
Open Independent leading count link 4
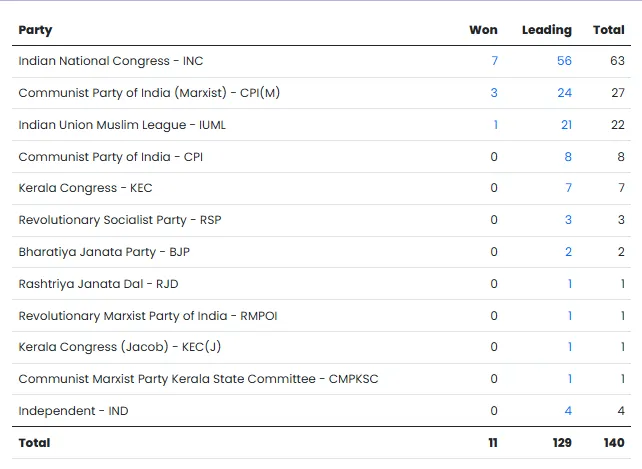pyautogui.click(x=568, y=411)
